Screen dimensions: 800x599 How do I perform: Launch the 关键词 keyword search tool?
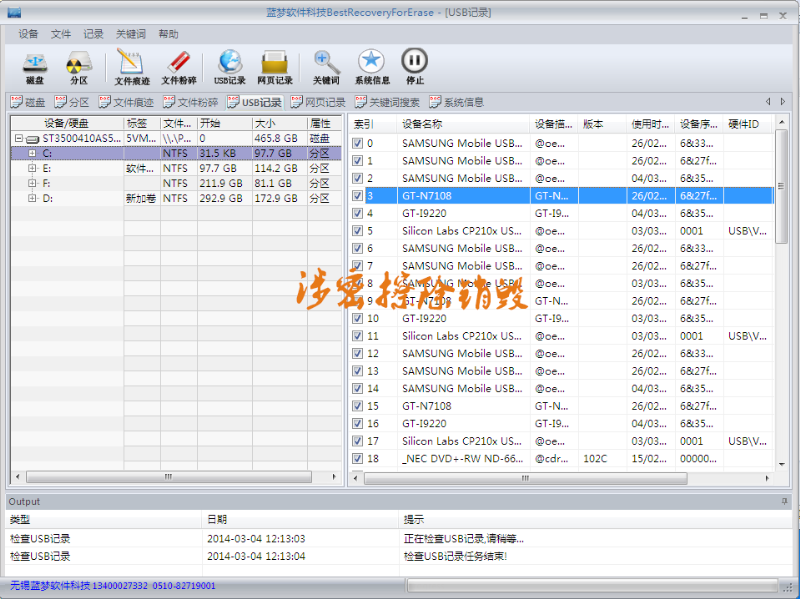pos(326,66)
